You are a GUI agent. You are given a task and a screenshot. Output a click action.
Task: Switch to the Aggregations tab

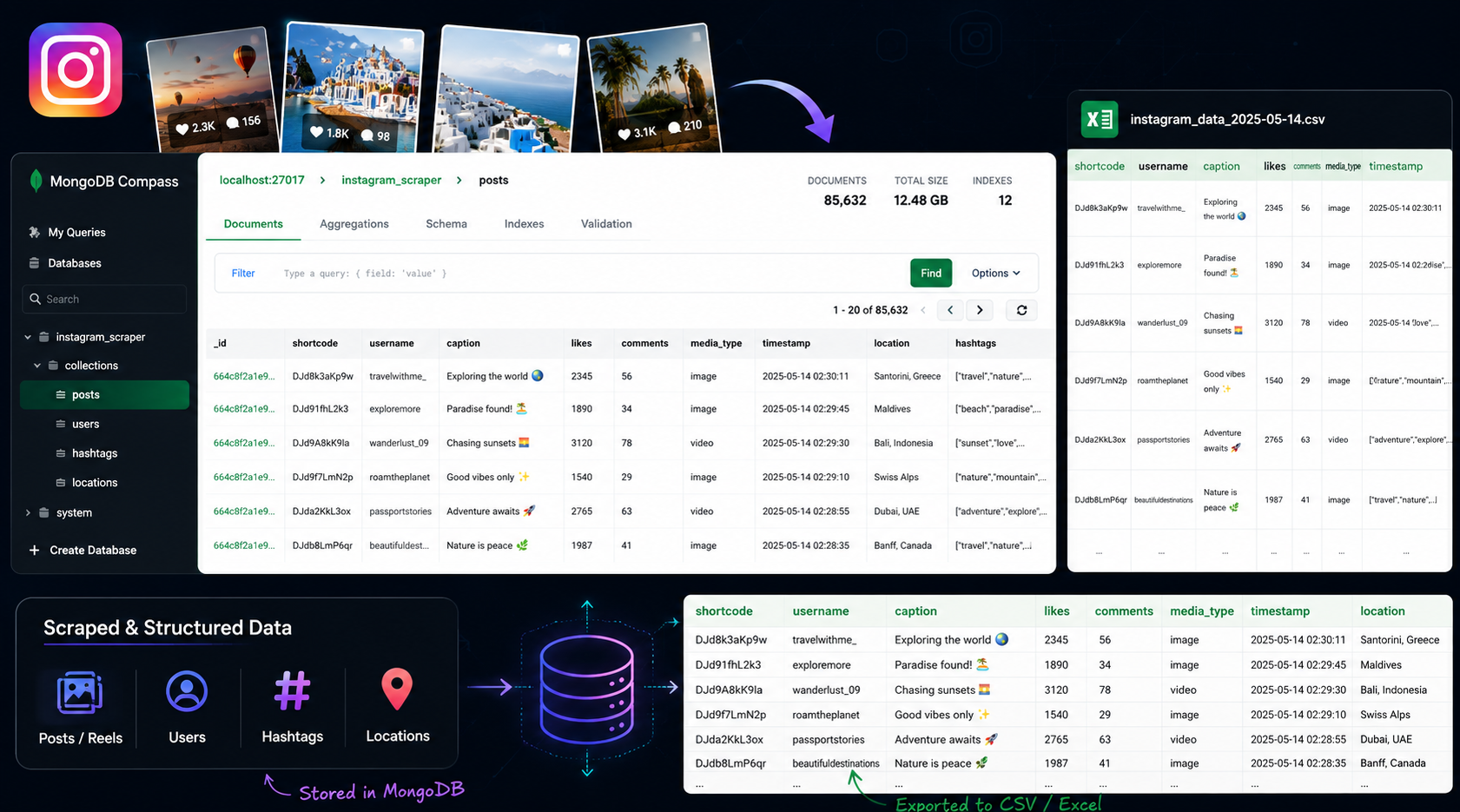(x=354, y=224)
